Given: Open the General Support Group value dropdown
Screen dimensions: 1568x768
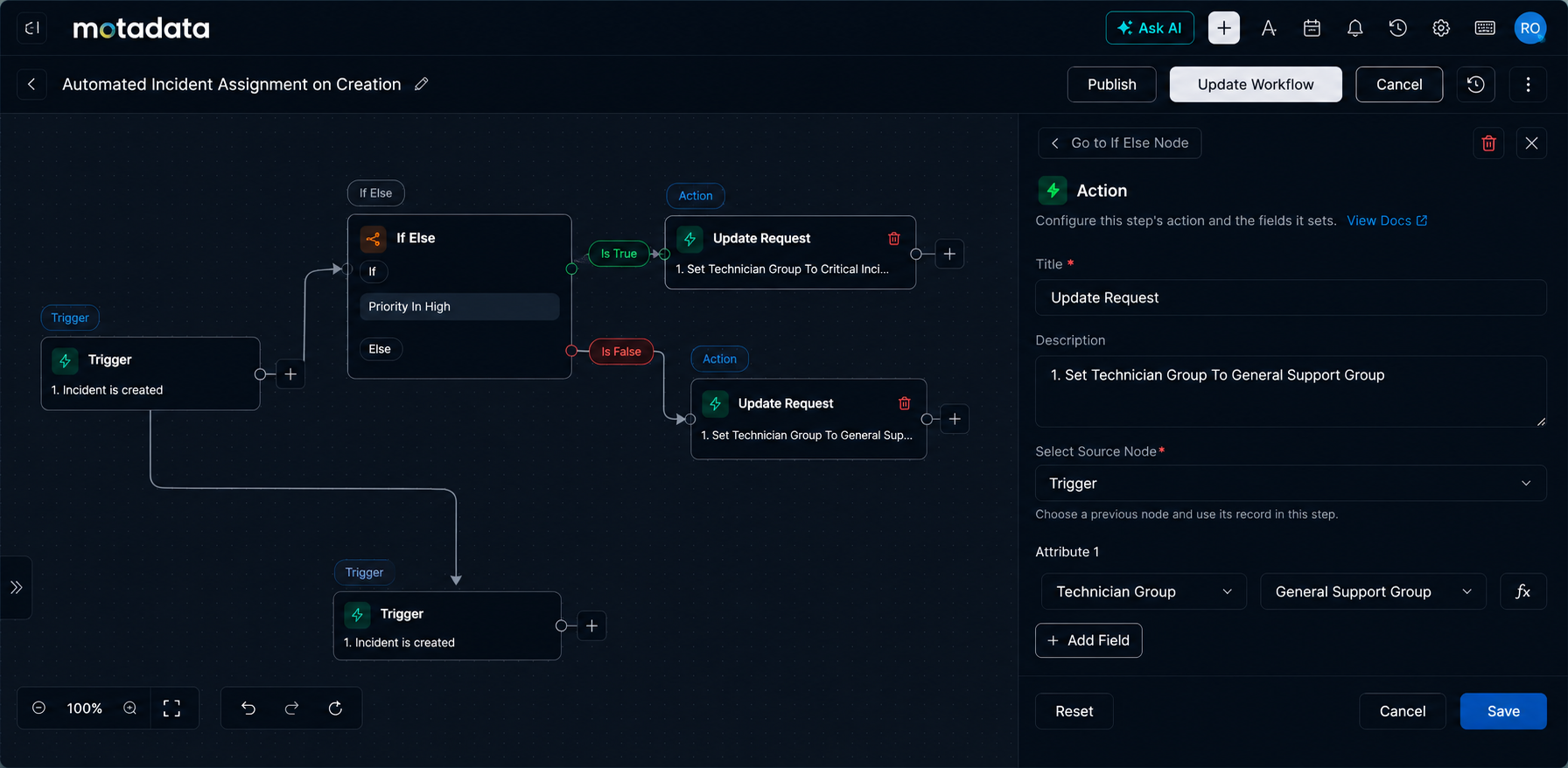Looking at the screenshot, I should coord(1373,591).
